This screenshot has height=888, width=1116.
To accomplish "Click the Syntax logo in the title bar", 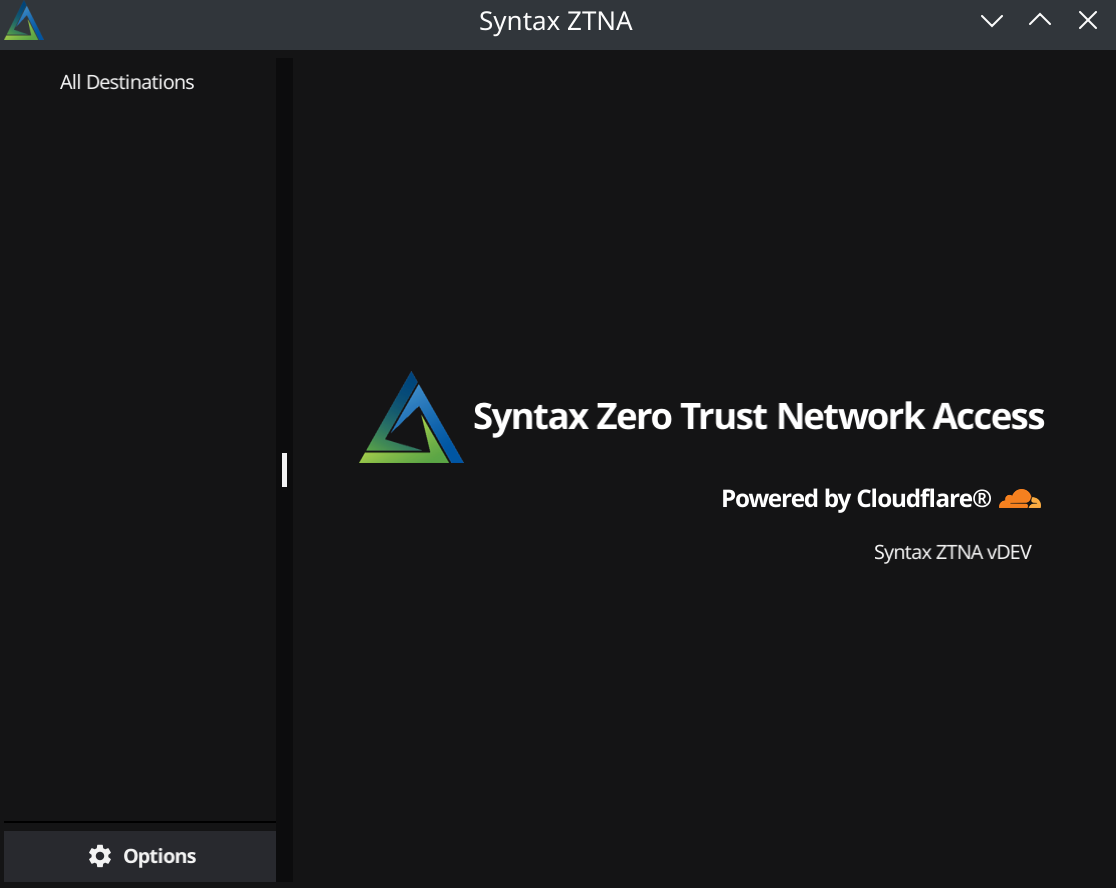I will pos(22,22).
